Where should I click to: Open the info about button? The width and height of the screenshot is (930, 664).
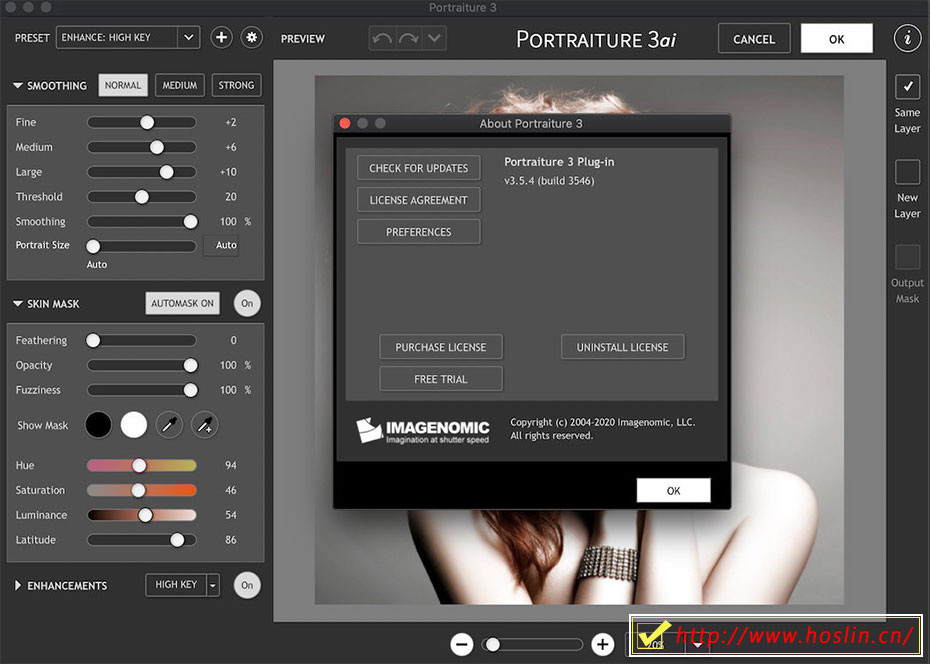[907, 39]
